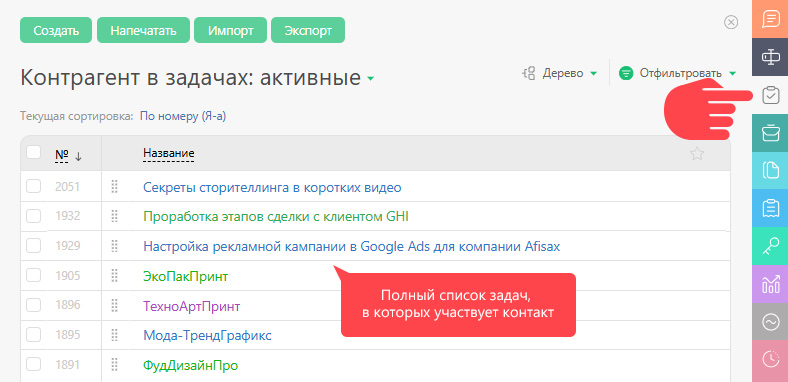Click the Создать button
This screenshot has width=788, height=382.
coord(56,30)
